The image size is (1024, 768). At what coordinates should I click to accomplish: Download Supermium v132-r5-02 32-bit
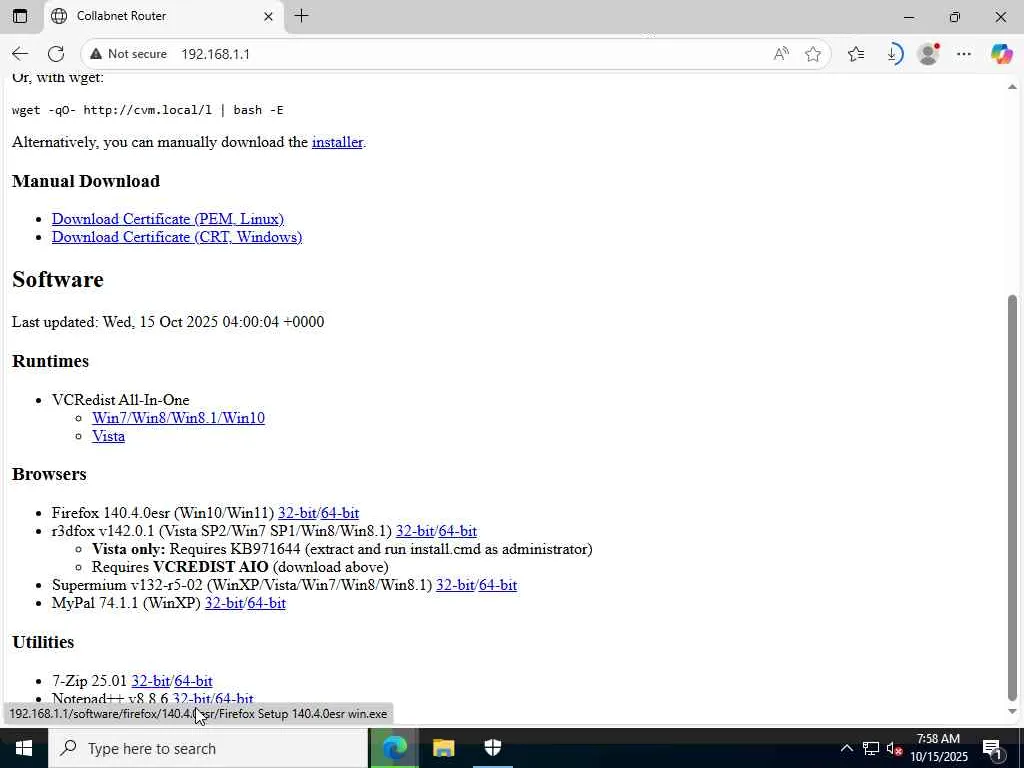[455, 585]
